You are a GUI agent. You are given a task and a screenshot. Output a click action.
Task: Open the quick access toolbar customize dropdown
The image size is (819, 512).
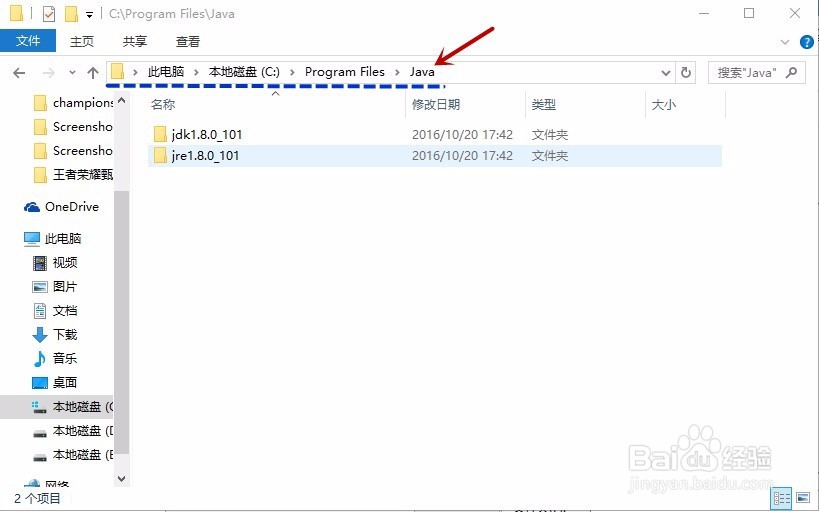[x=89, y=15]
